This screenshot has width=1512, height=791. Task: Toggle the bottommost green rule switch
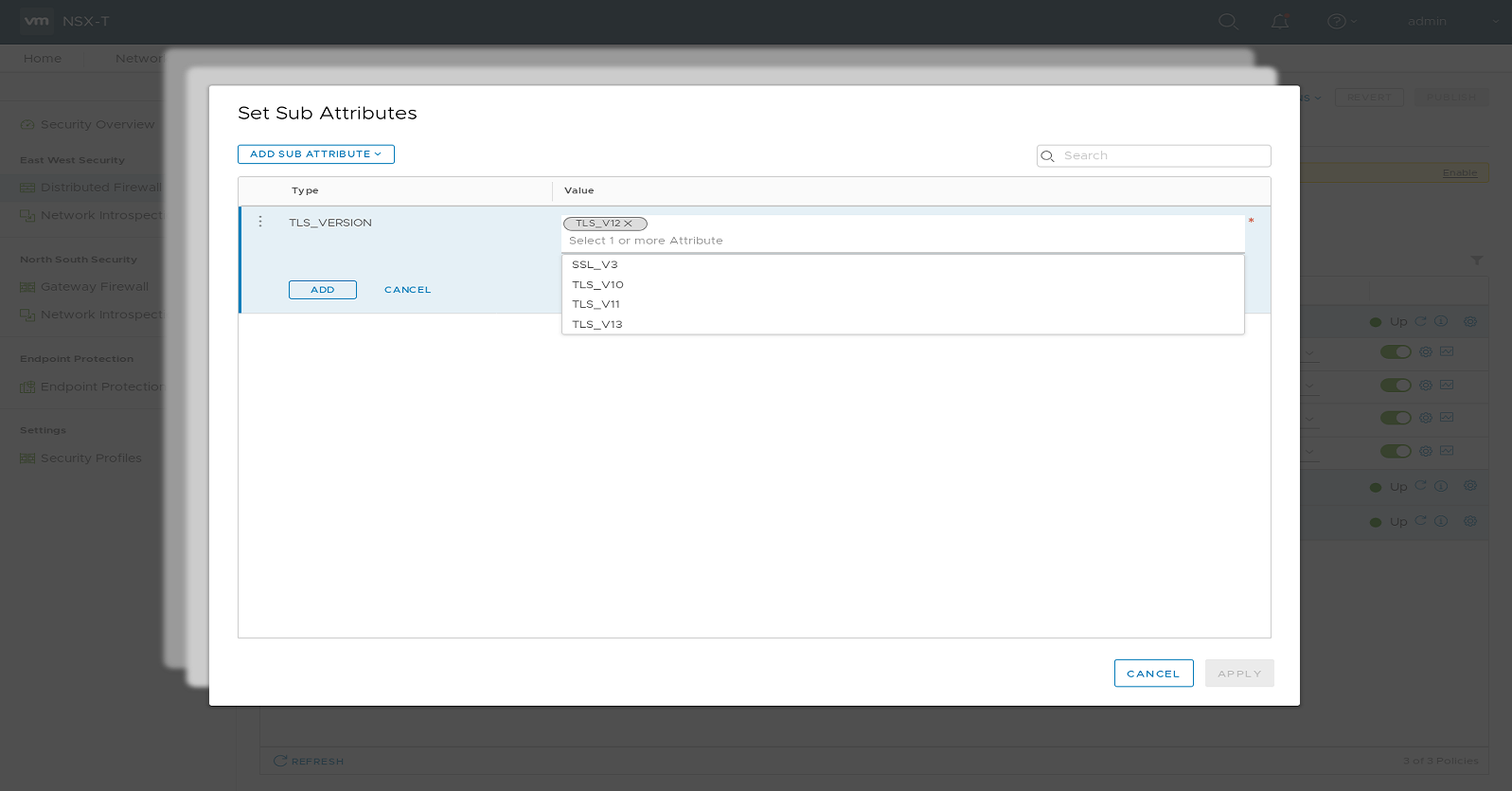pos(1395,451)
